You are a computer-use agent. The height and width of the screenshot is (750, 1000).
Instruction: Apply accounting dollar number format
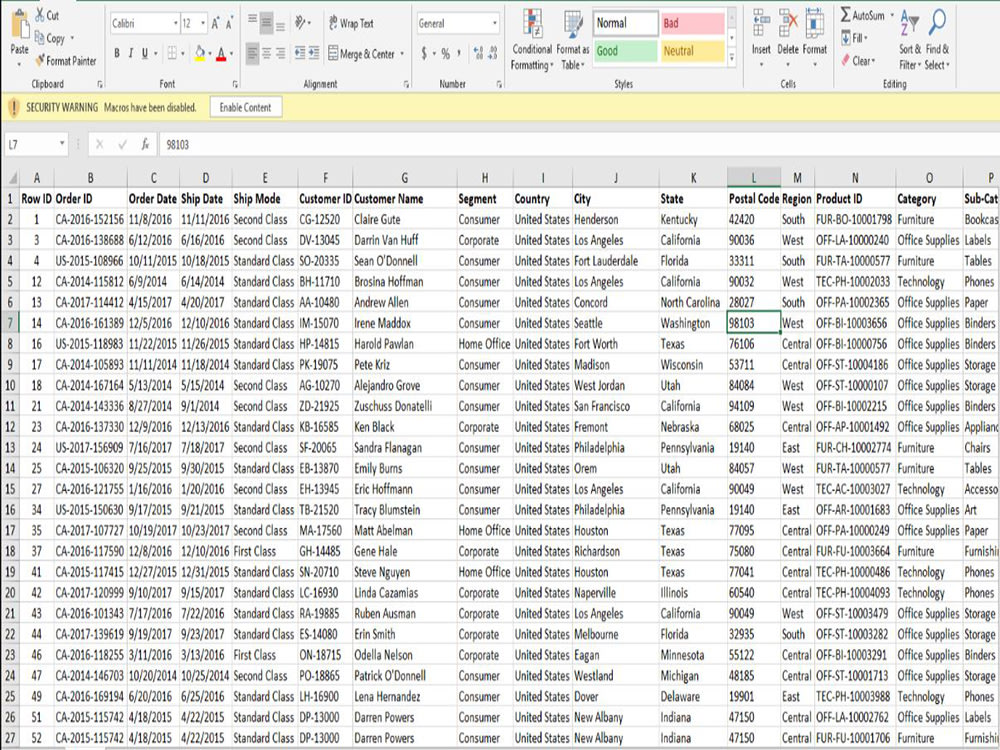pos(424,54)
